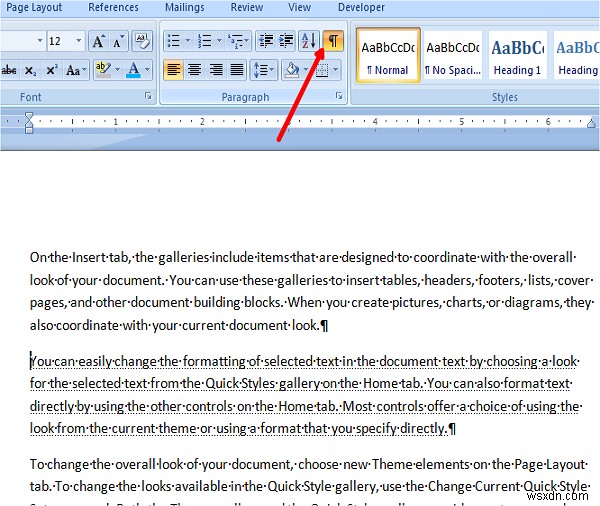Toggle Show/Hide paragraph marks button
This screenshot has height=506, width=600.
pyautogui.click(x=333, y=41)
